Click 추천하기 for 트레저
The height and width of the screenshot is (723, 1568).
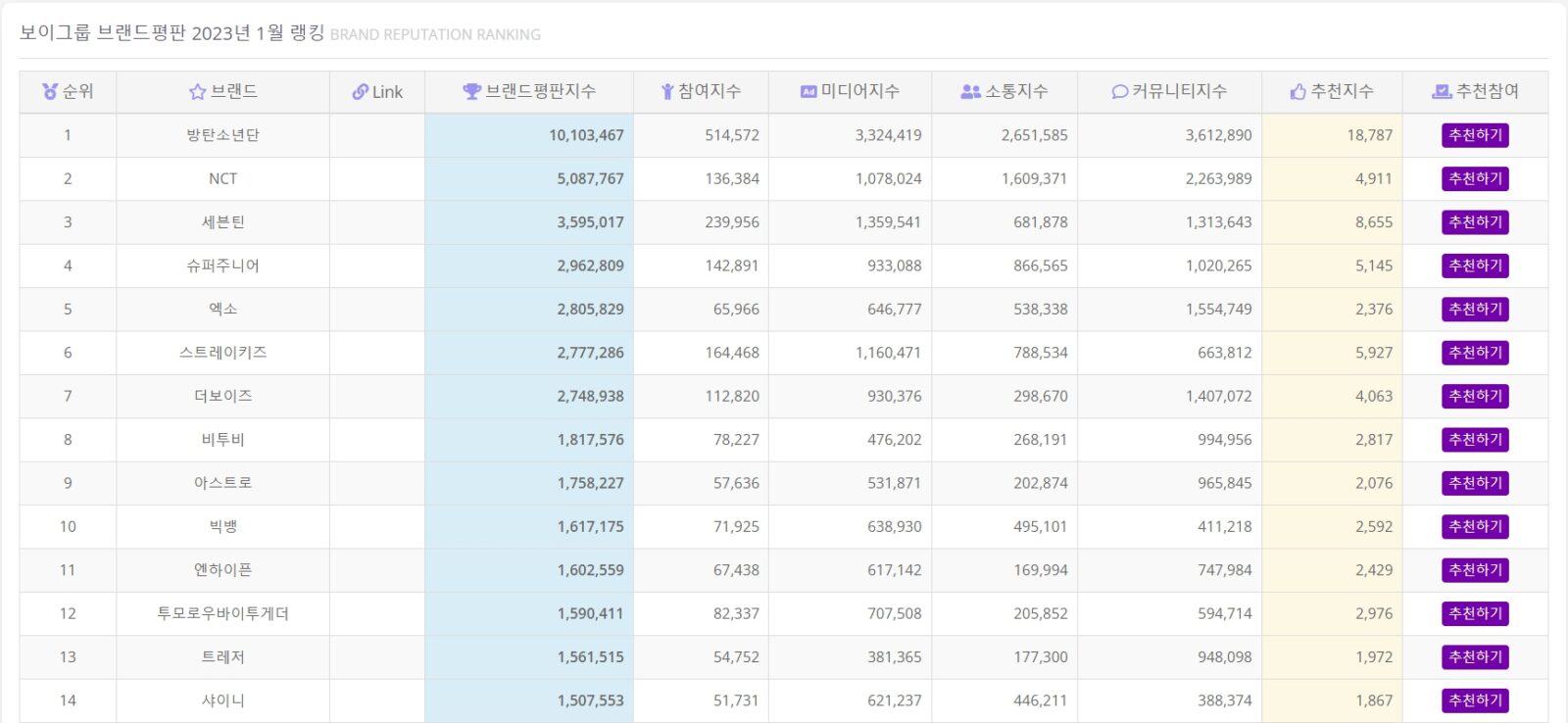click(x=1475, y=657)
